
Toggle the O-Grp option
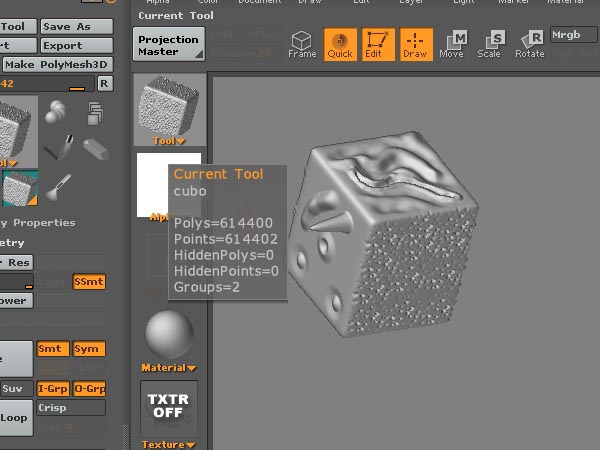point(89,389)
